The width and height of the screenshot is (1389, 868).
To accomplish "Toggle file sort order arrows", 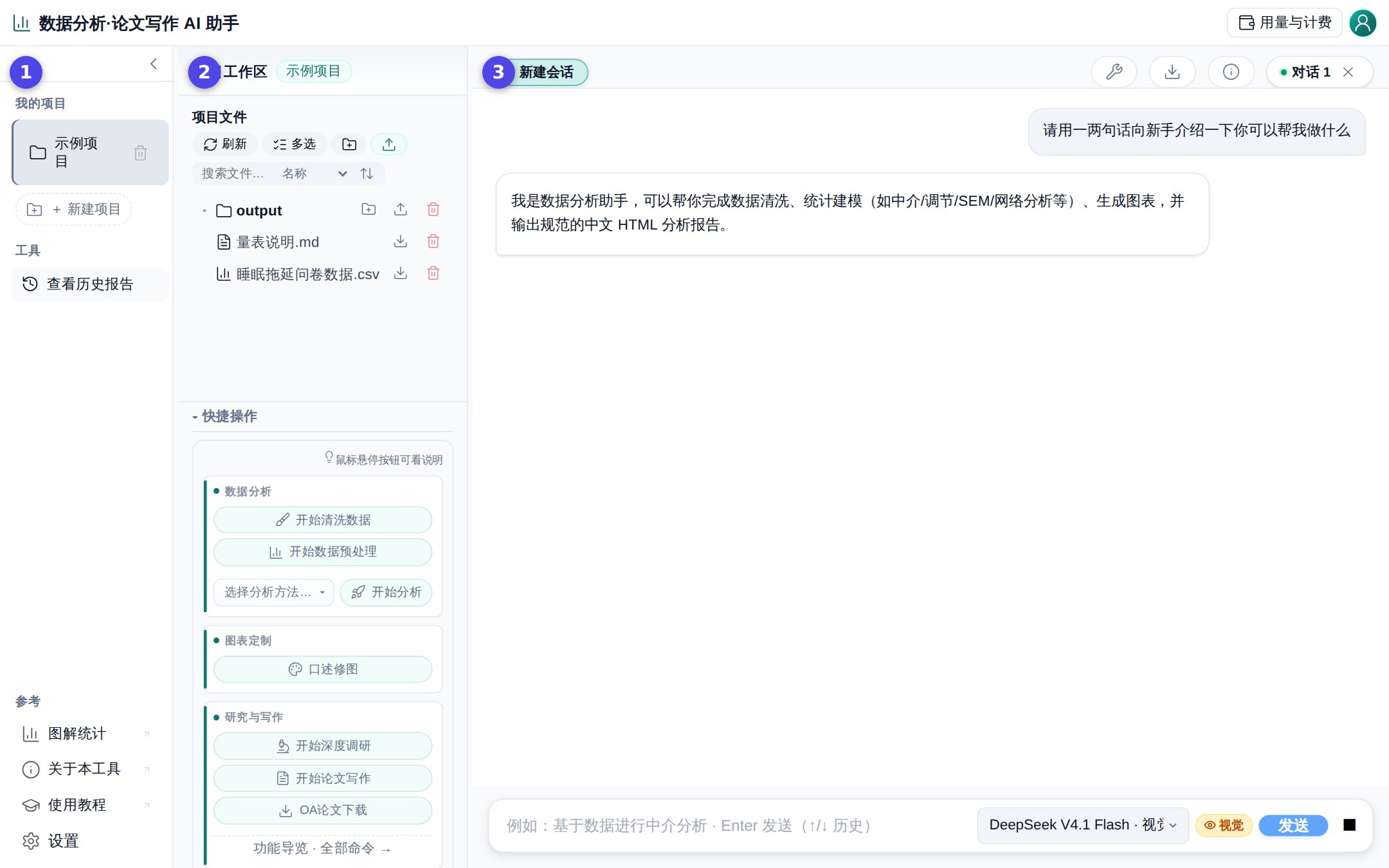I will [x=367, y=174].
